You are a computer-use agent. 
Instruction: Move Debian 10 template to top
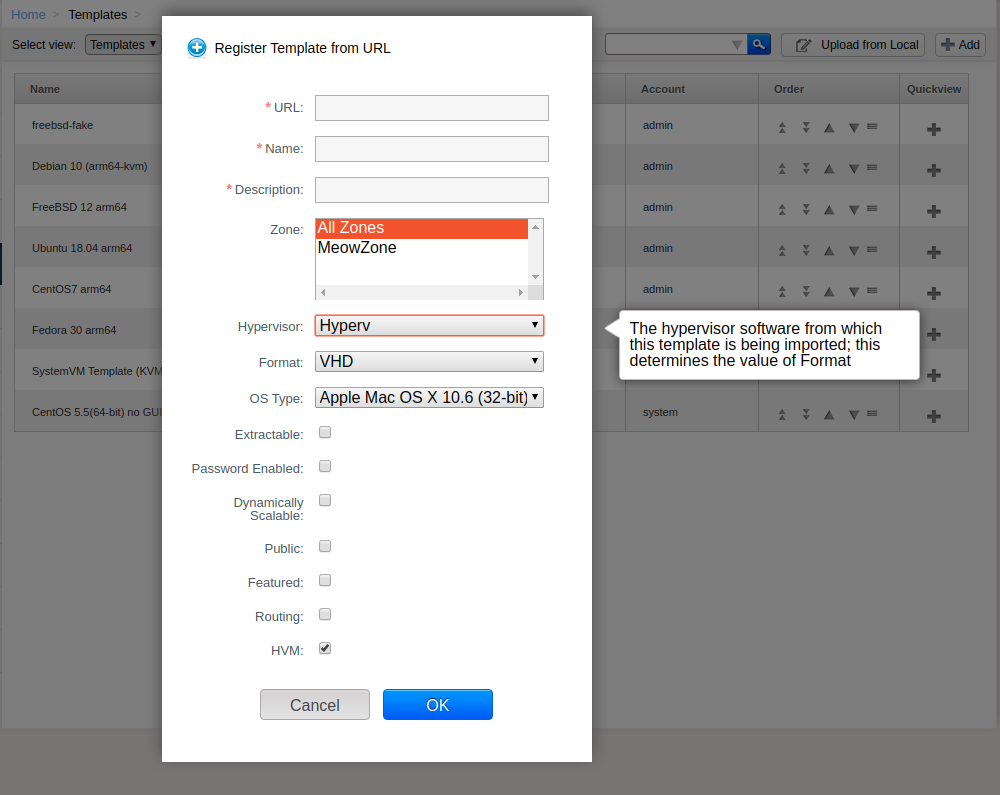click(x=782, y=168)
